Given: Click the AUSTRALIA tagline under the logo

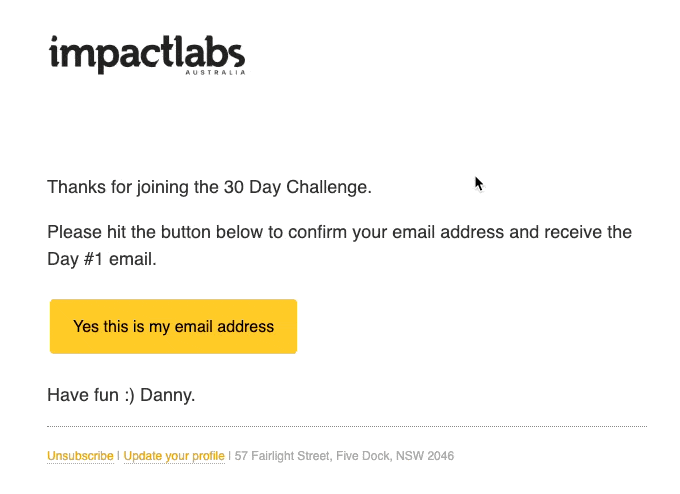Looking at the screenshot, I should (x=216, y=72).
